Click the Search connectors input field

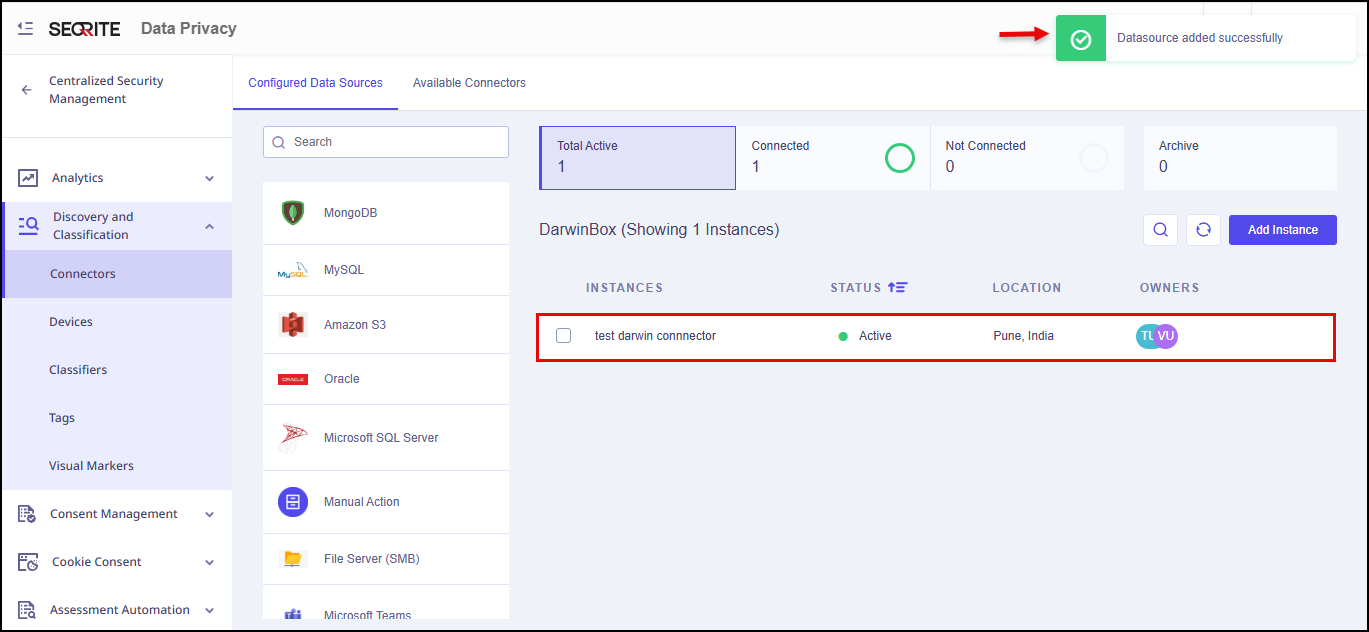[x=386, y=142]
